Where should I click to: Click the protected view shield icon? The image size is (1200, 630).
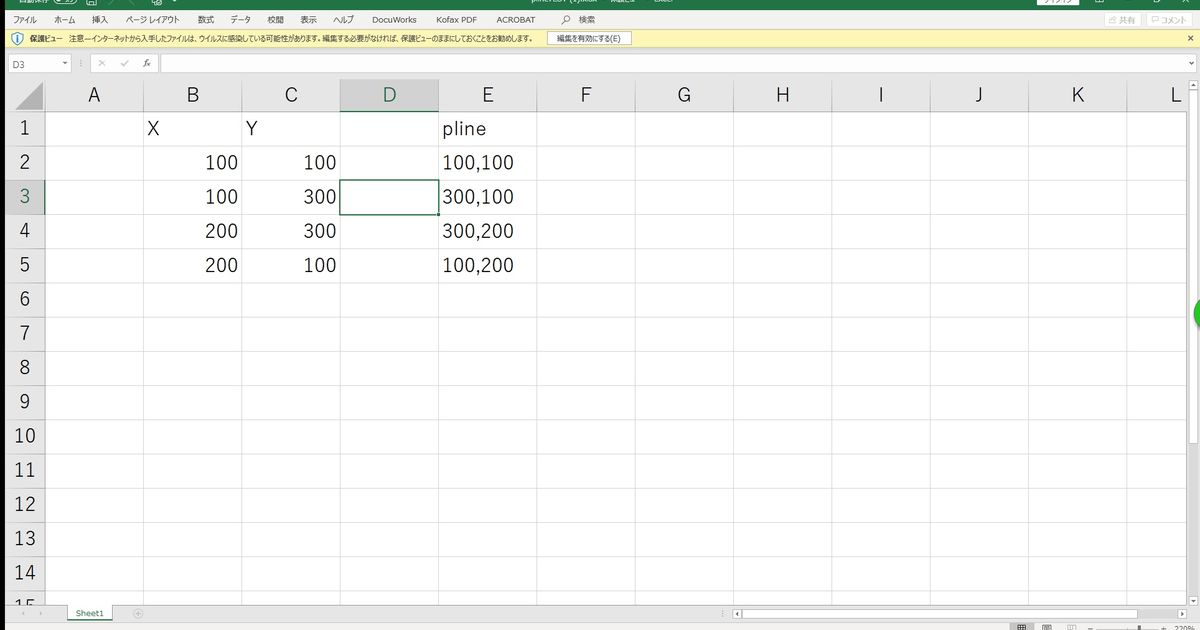point(16,38)
